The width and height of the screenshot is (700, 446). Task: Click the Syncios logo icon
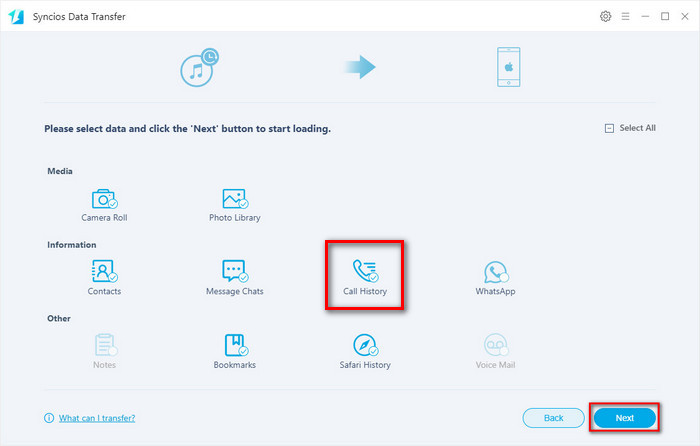(x=16, y=17)
